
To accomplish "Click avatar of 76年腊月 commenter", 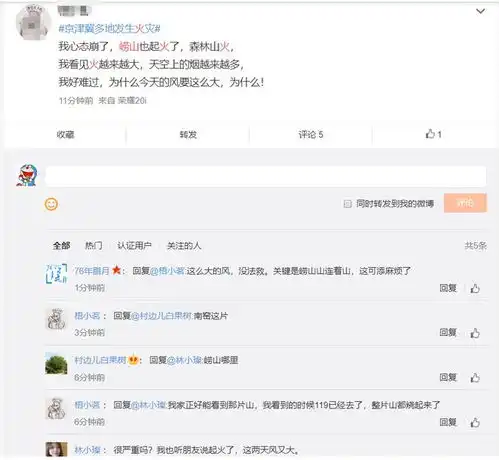I will point(56,274).
